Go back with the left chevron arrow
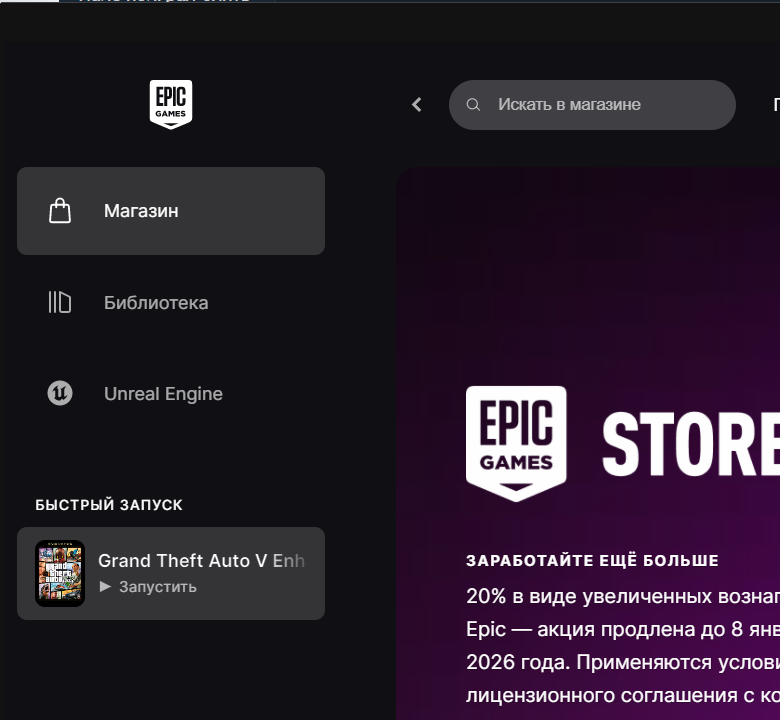 click(x=417, y=104)
